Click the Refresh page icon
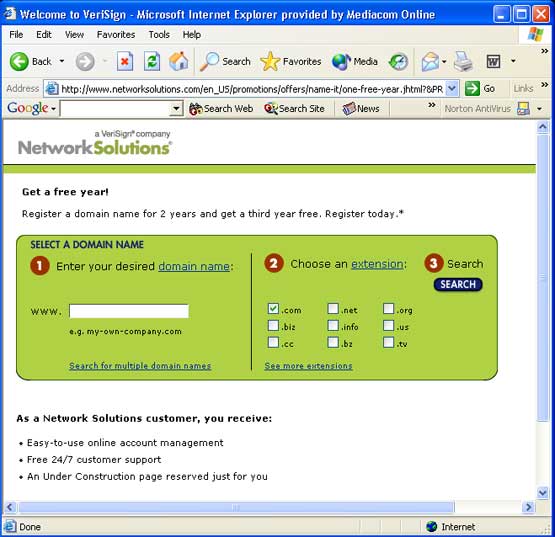555x537 pixels. [152, 61]
